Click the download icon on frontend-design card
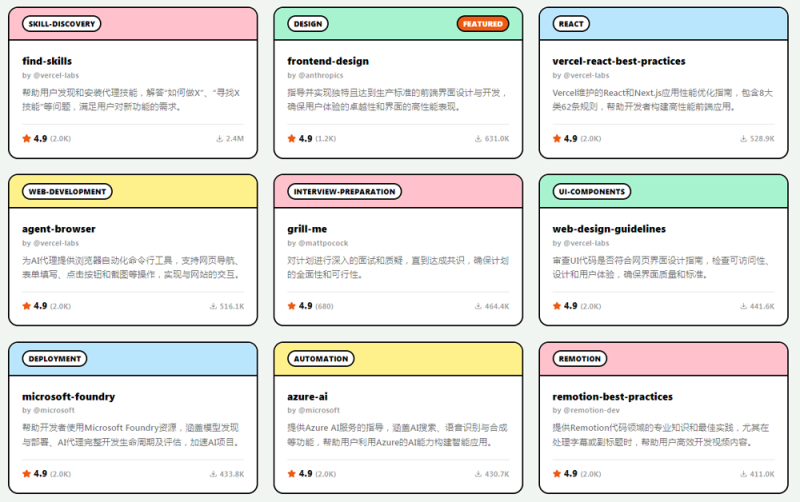Image resolution: width=800 pixels, height=502 pixels. [478, 138]
